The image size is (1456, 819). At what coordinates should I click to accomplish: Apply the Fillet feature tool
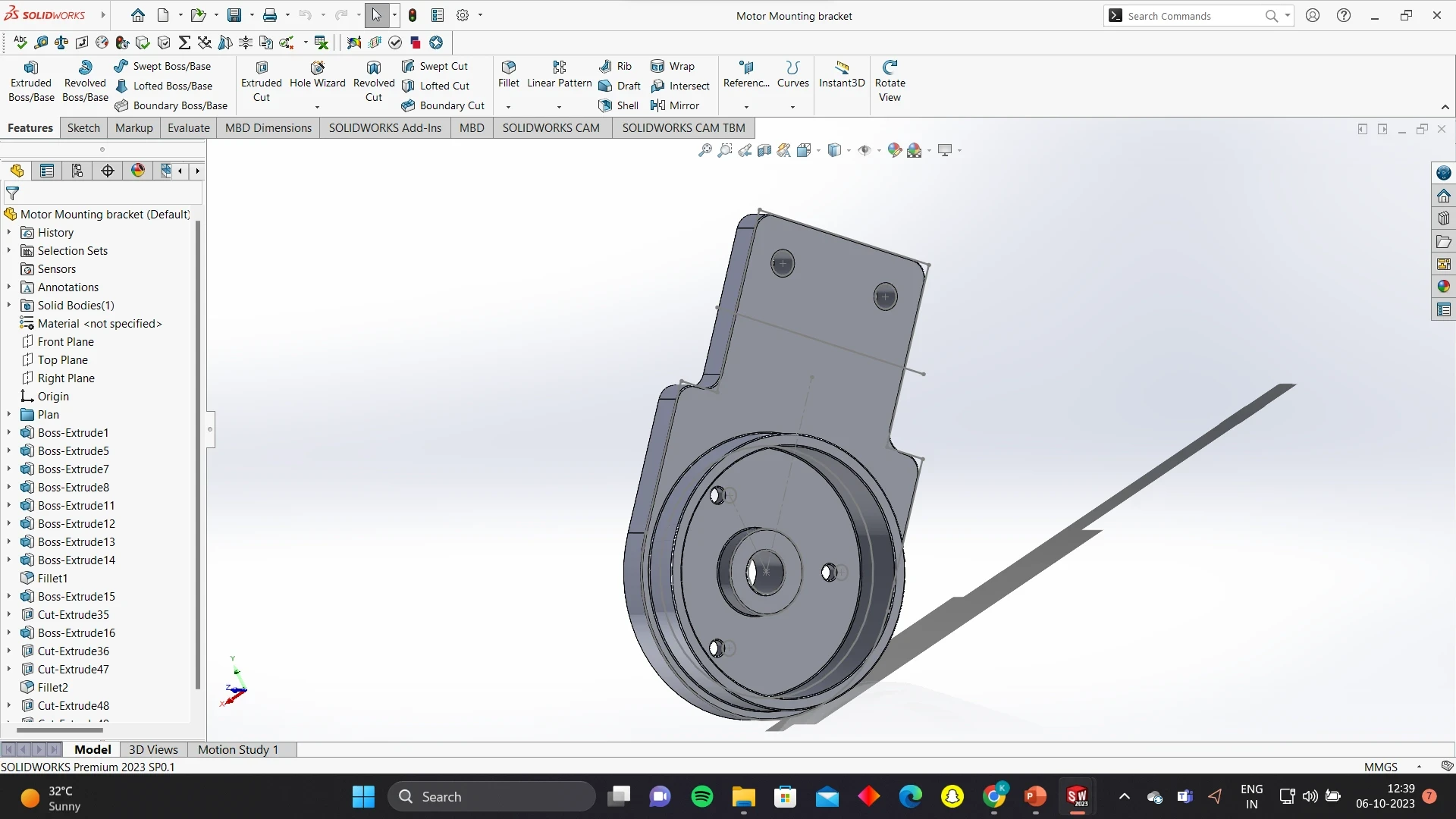508,75
